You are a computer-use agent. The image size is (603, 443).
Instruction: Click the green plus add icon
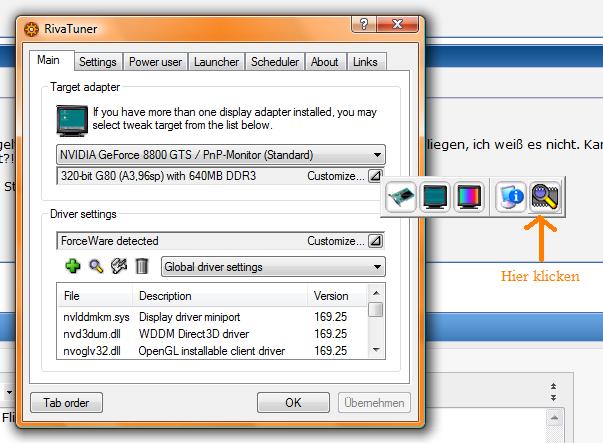[x=73, y=266]
